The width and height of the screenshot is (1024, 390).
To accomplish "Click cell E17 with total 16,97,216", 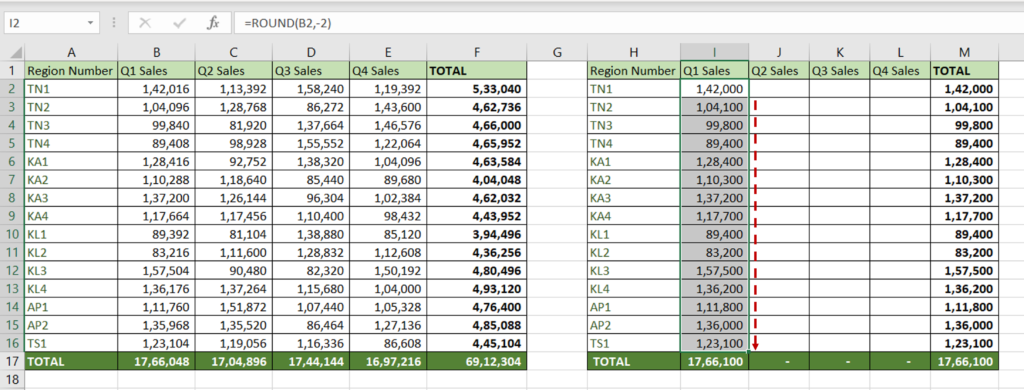I will 388,361.
